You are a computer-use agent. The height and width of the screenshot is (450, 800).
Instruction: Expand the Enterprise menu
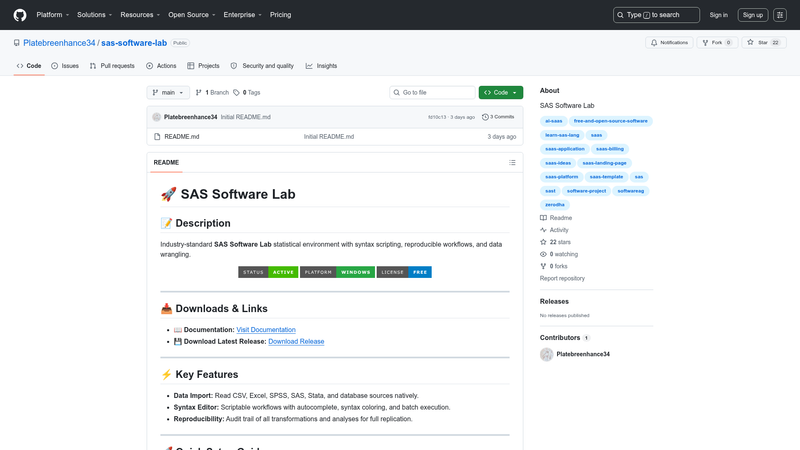242,15
